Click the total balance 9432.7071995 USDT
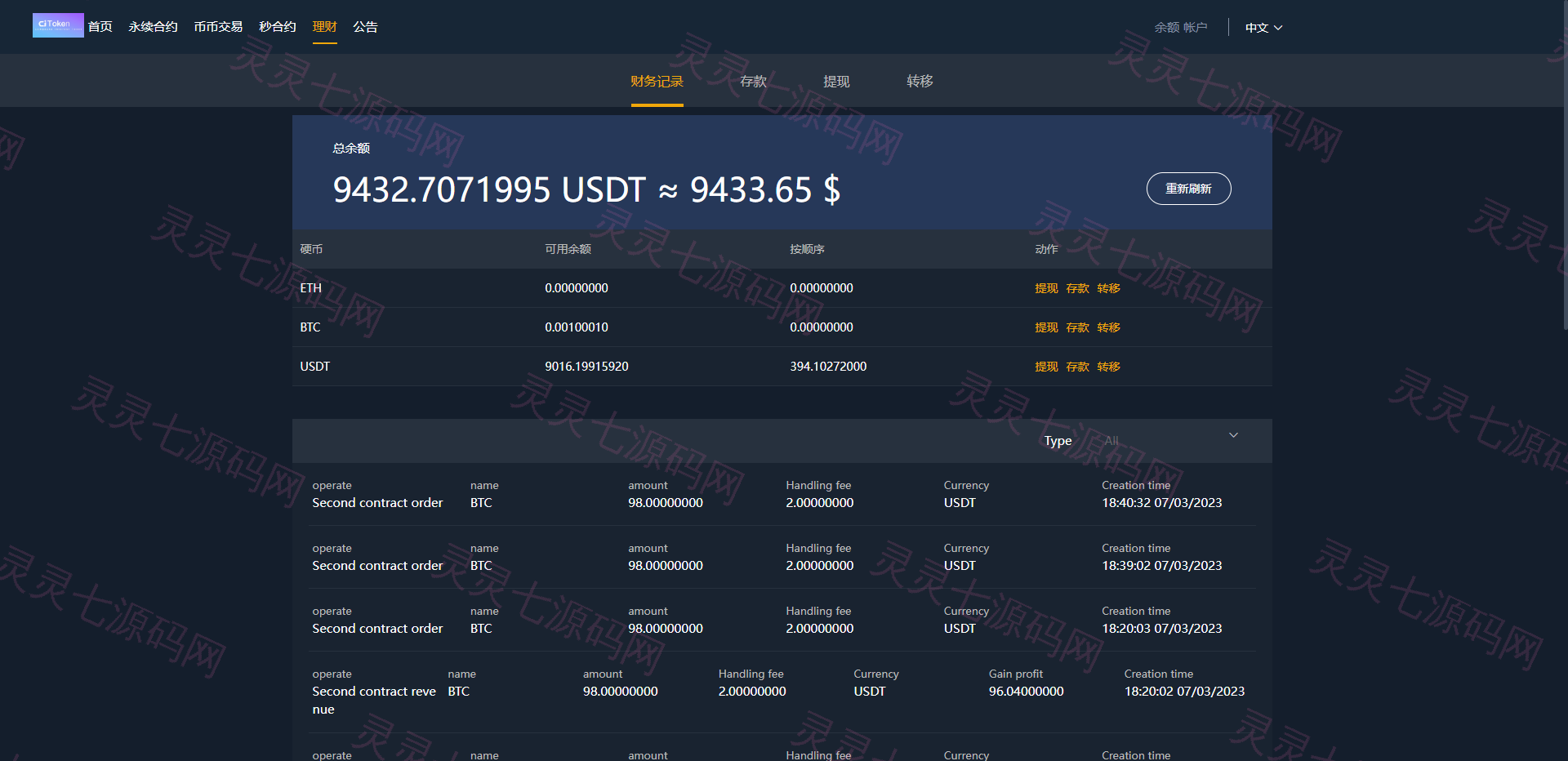The width and height of the screenshot is (1568, 761). 489,189
